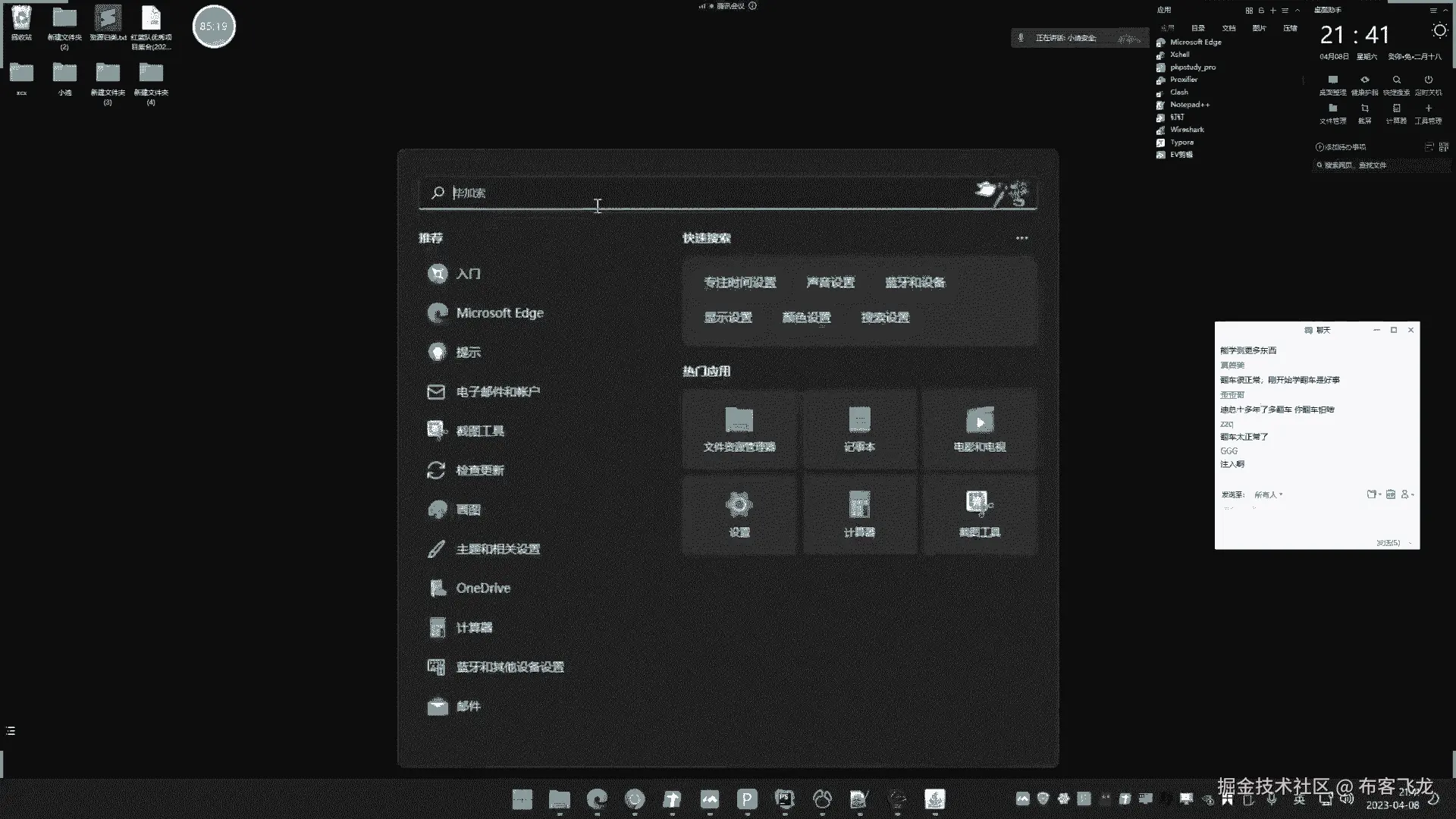Open the more options ellipsis beside 快速搜索
The image size is (1456, 819).
[1021, 238]
